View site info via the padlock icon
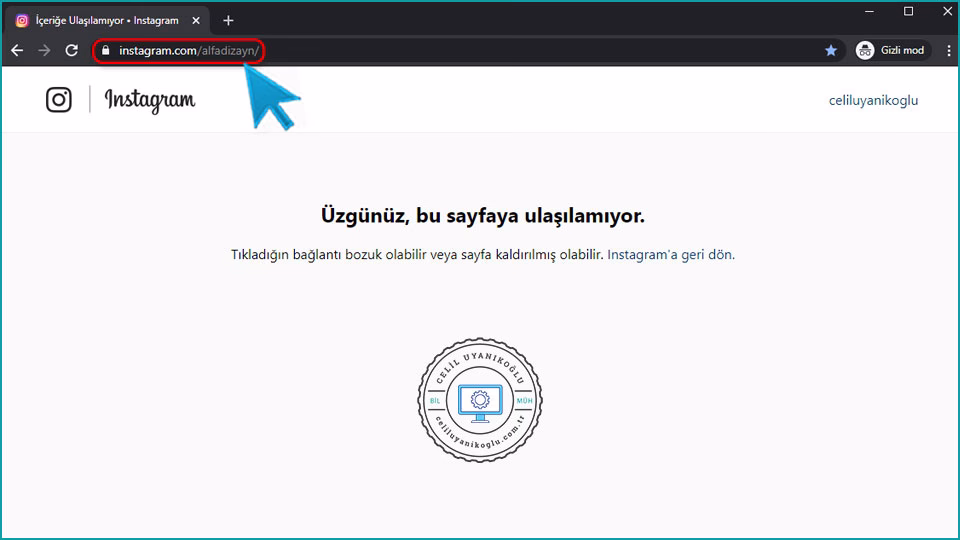This screenshot has height=540, width=960. (x=105, y=51)
